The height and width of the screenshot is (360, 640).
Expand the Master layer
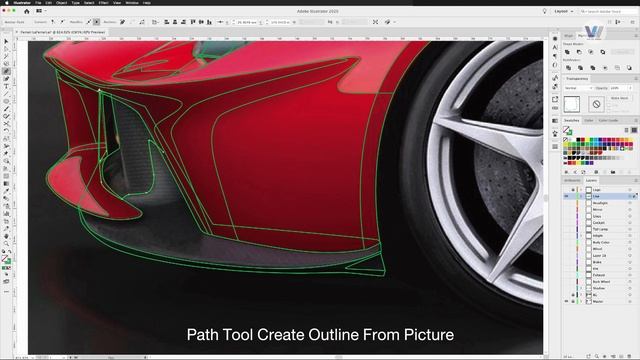(582, 302)
